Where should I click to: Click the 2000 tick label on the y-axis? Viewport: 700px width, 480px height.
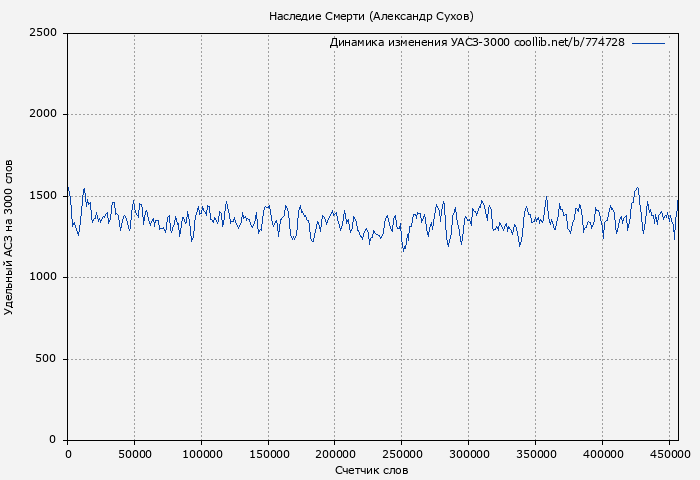[42, 114]
